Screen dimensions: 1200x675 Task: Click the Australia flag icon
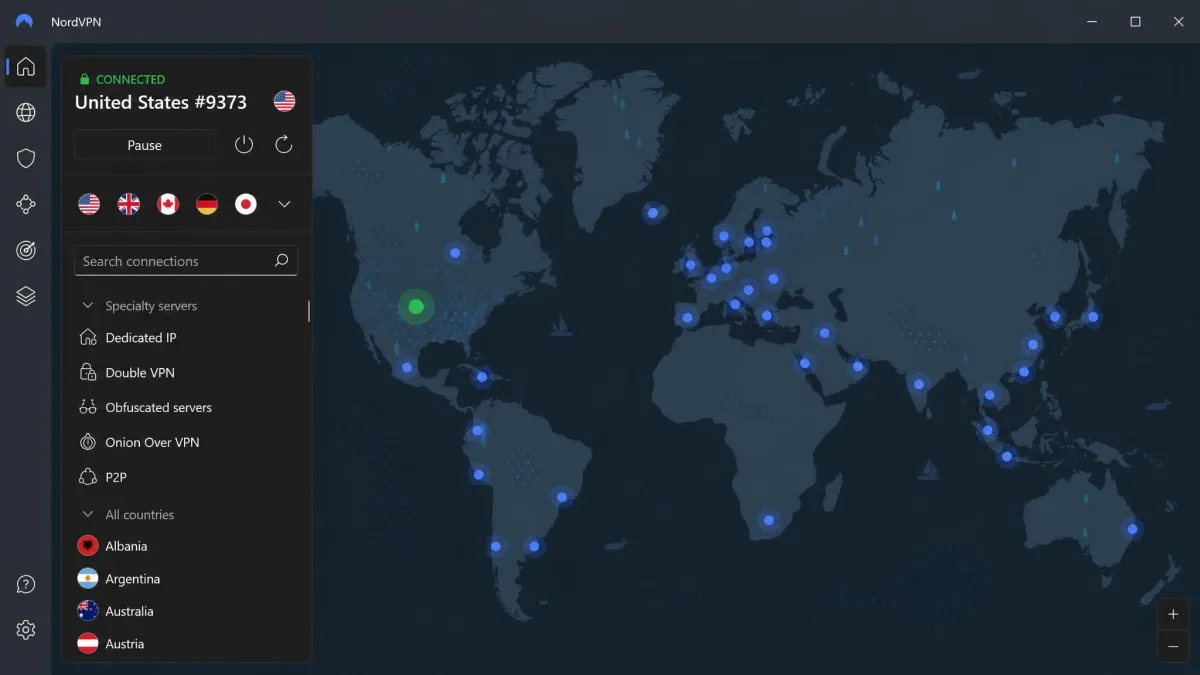[88, 611]
